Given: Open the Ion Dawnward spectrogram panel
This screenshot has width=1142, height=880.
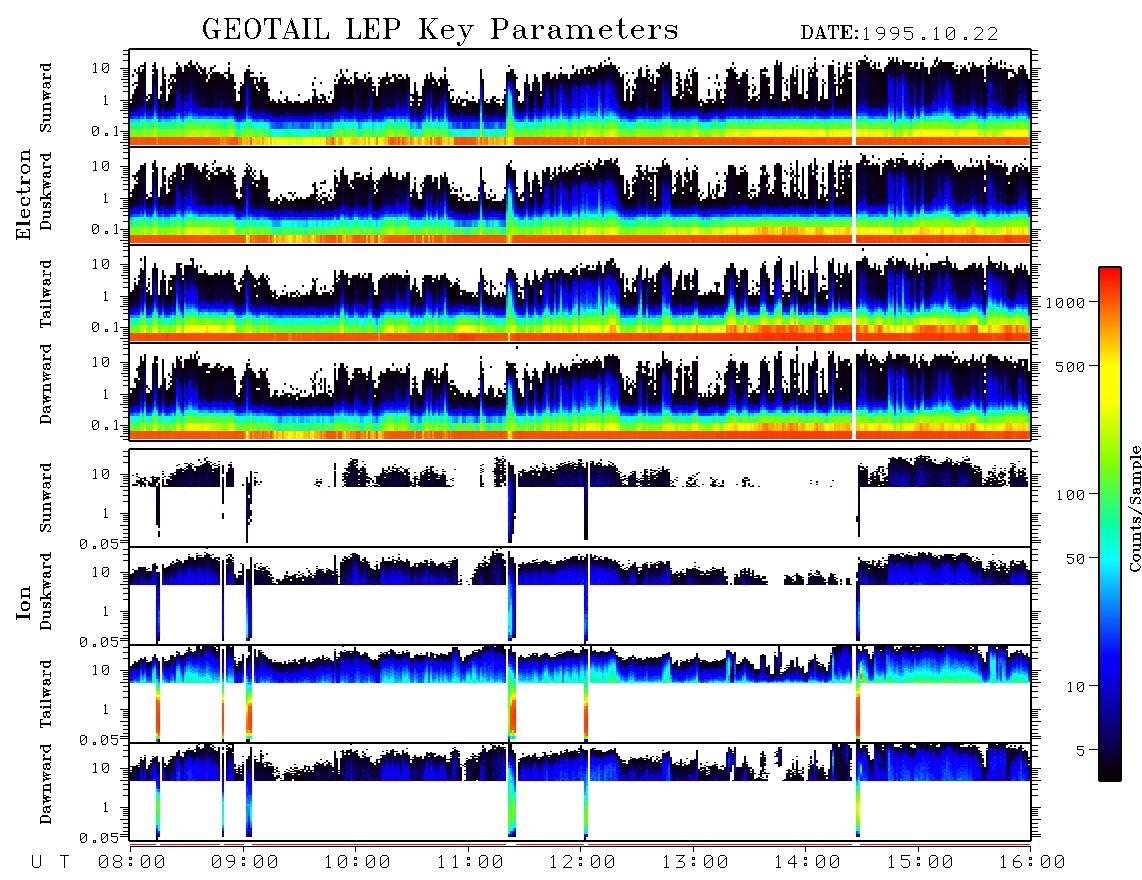Looking at the screenshot, I should [580, 792].
